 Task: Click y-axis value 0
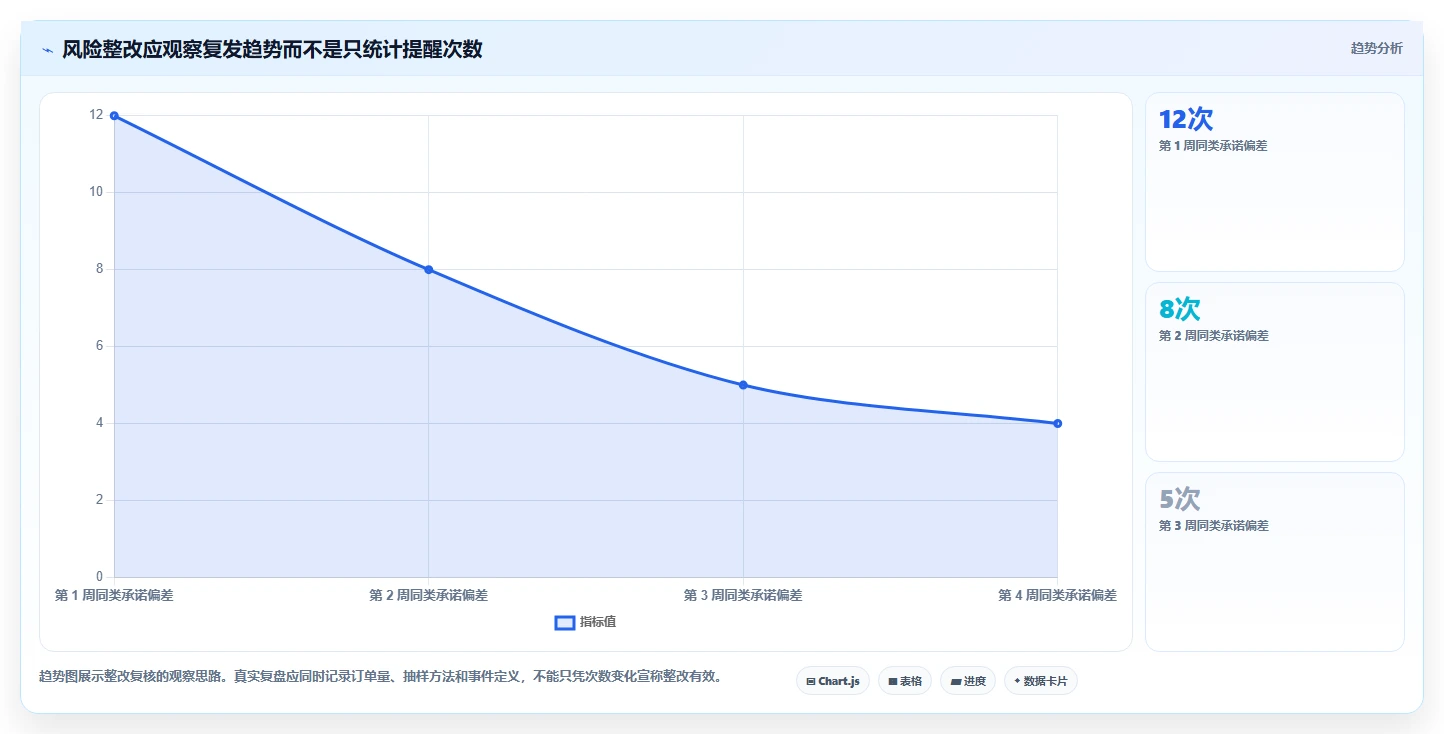pyautogui.click(x=99, y=577)
